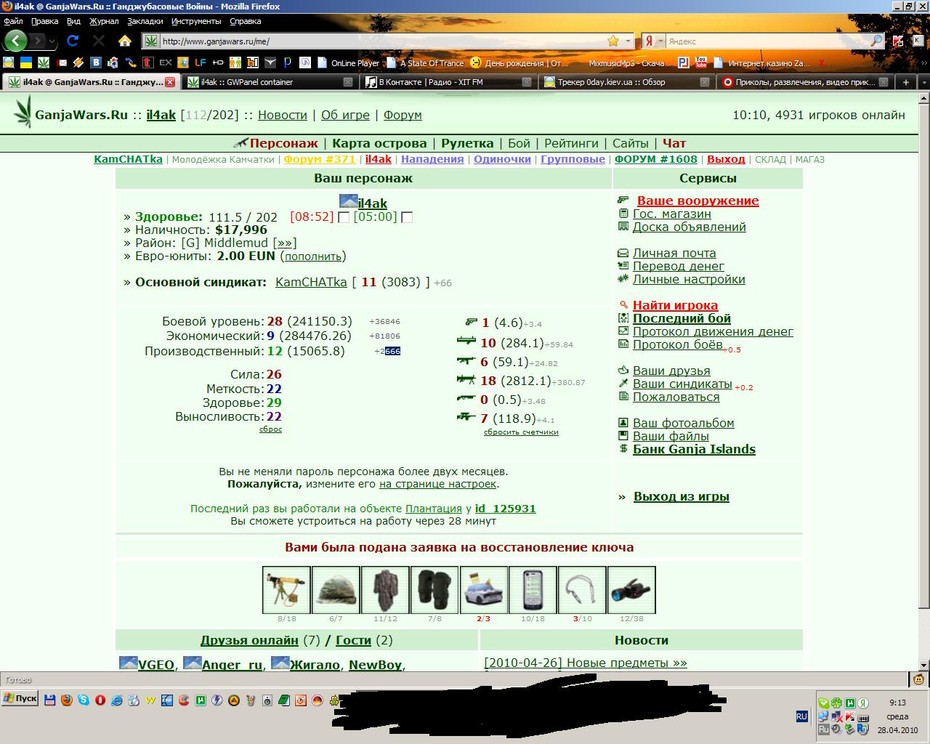Open a new tab with plus button

[x=906, y=82]
